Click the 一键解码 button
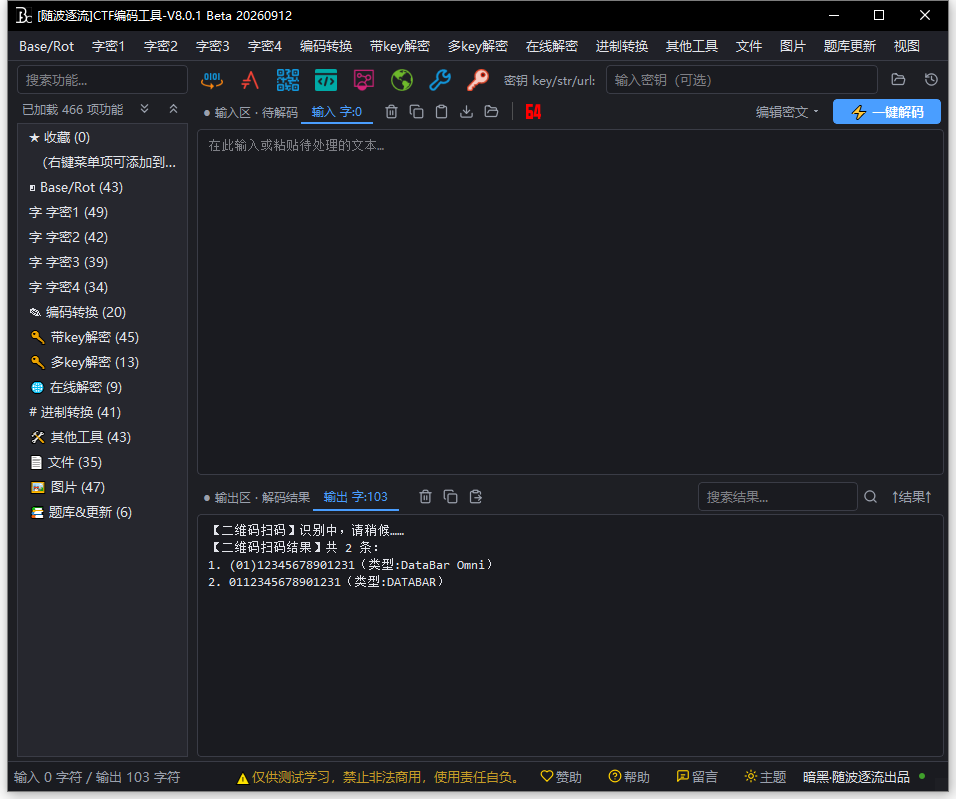 [886, 112]
